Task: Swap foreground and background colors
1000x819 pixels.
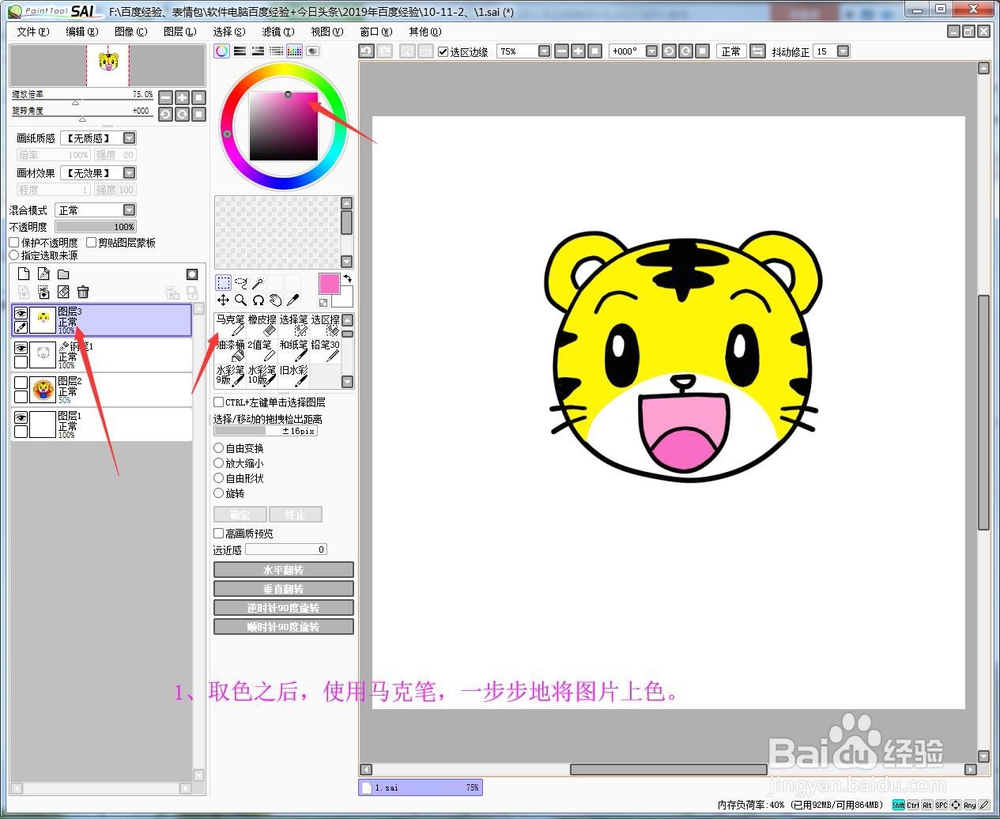Action: pos(348,279)
